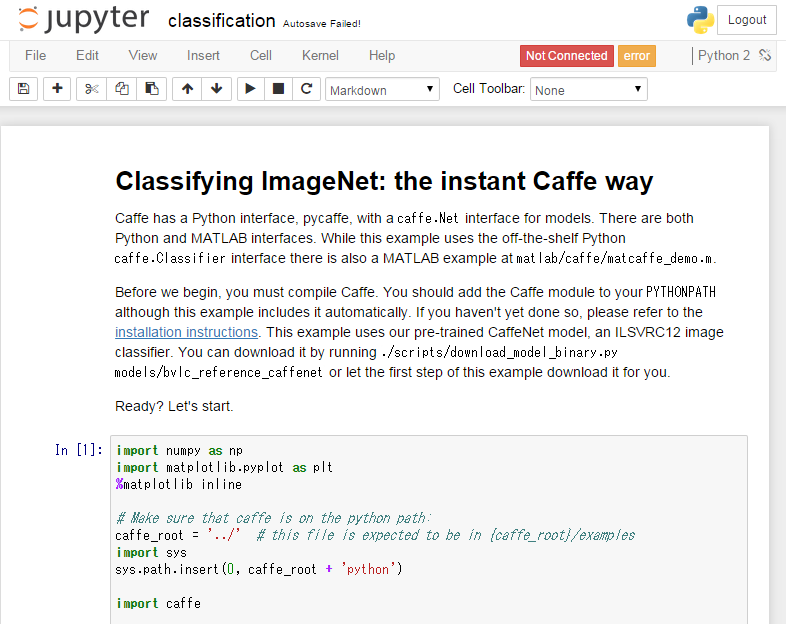Viewport: 786px width, 624px height.
Task: Open the Insert menu
Action: tap(203, 55)
